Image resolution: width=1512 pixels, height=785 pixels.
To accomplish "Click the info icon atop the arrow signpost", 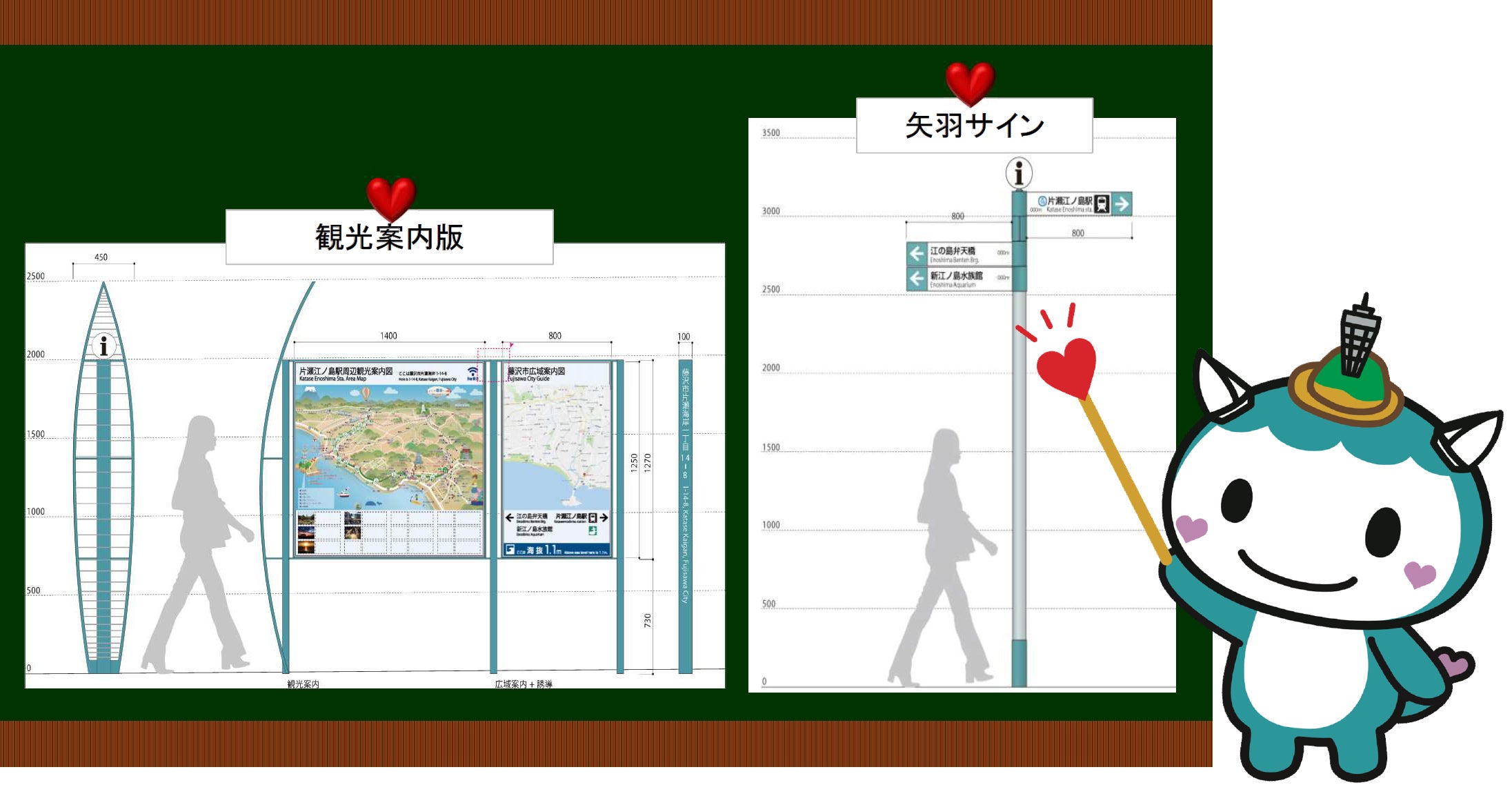I will click(1019, 172).
